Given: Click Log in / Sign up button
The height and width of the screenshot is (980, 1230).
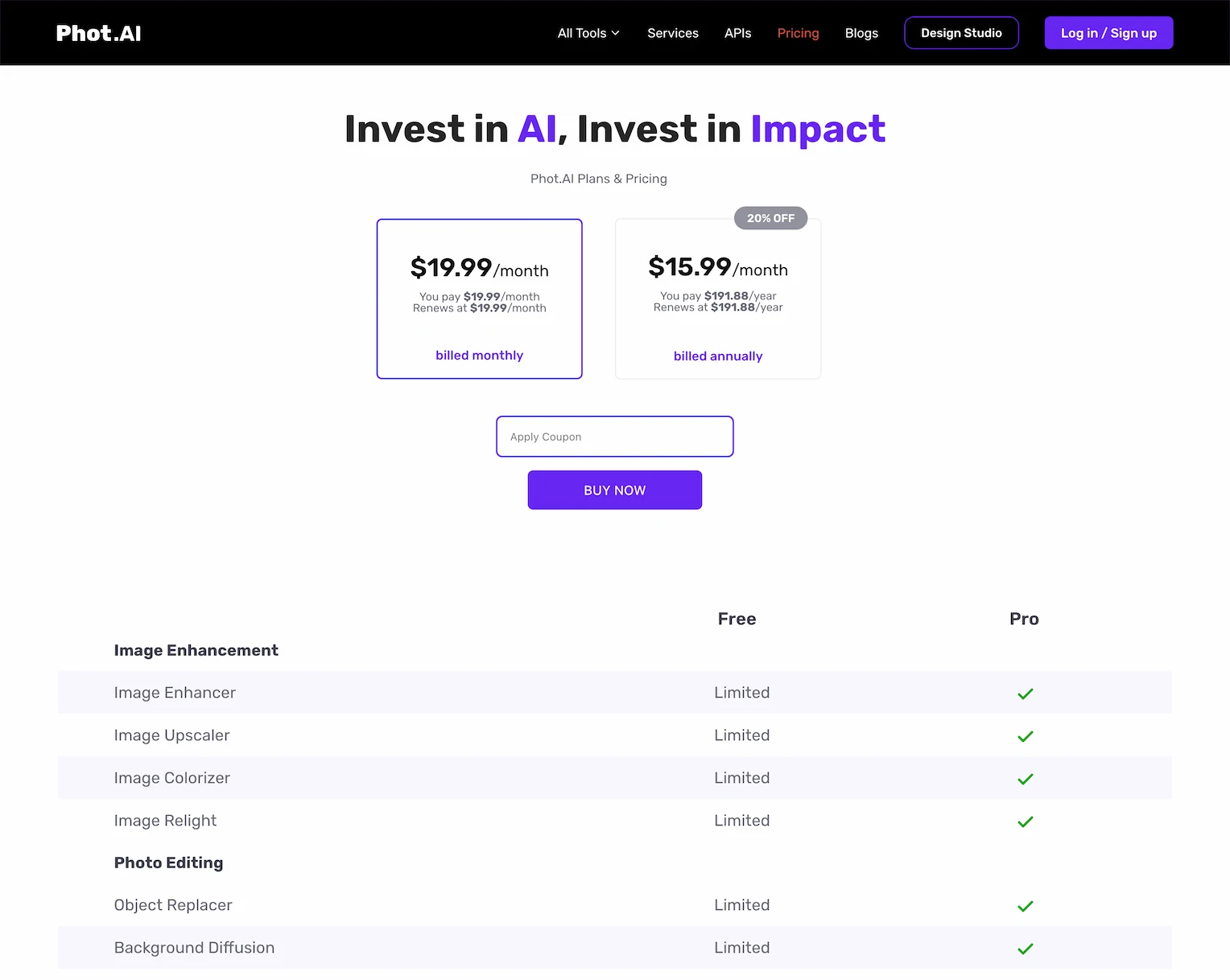Looking at the screenshot, I should point(1108,33).
